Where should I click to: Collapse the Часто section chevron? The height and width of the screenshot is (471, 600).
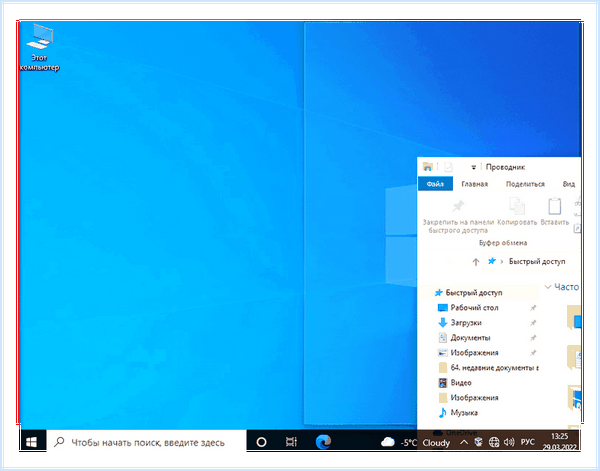tap(548, 287)
